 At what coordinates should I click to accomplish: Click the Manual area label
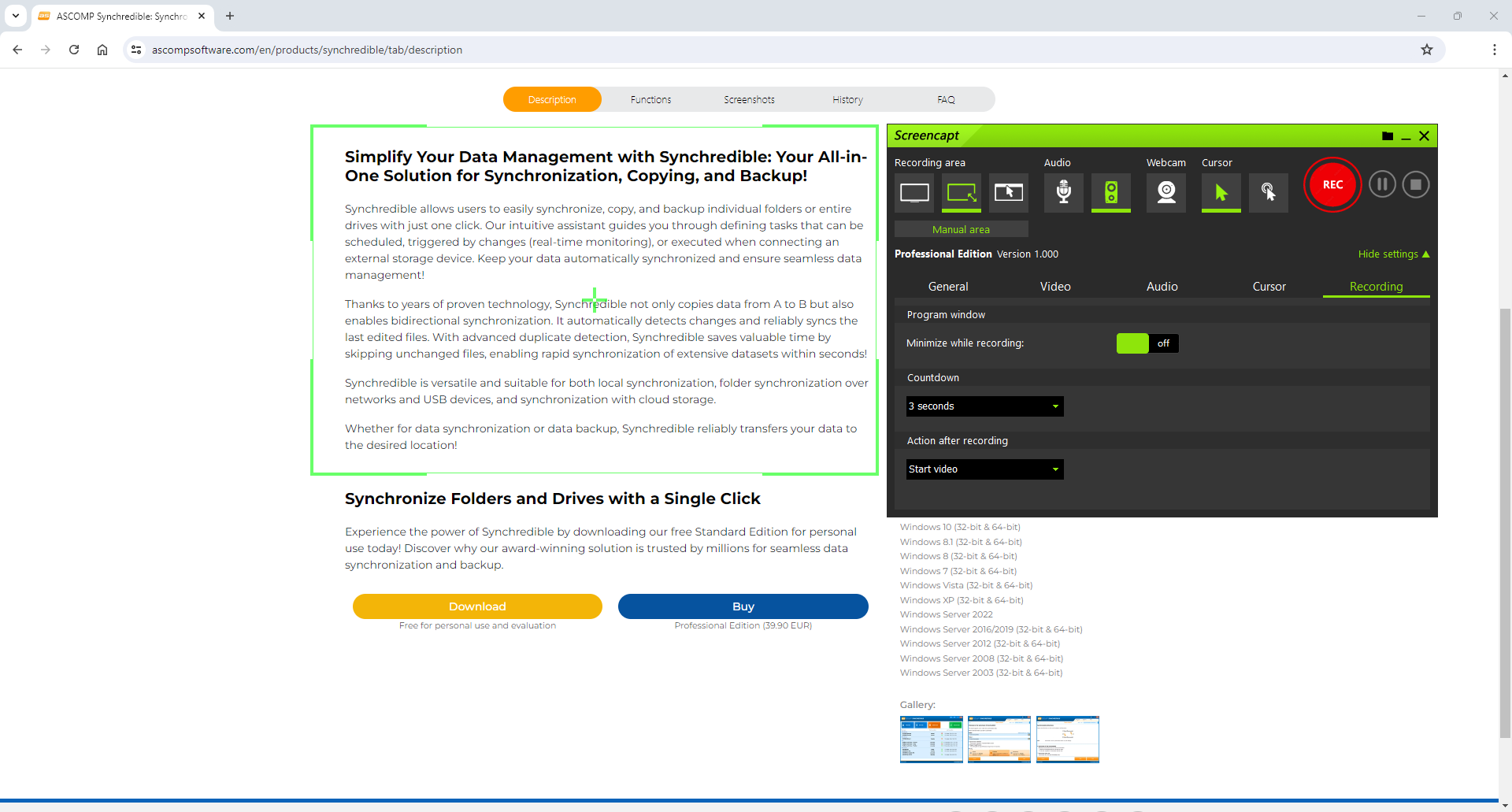(x=962, y=229)
